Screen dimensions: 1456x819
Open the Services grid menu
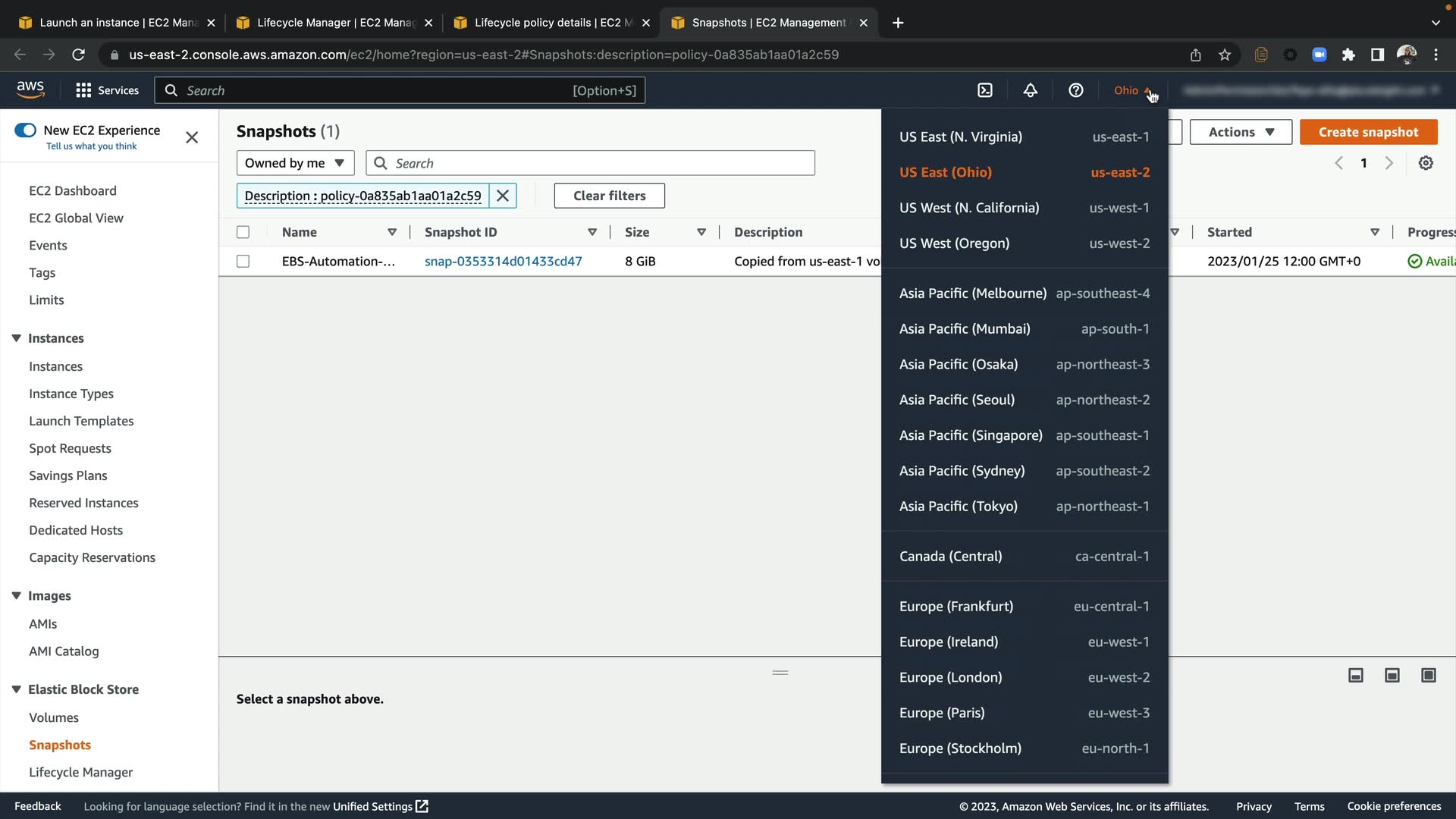(x=83, y=90)
